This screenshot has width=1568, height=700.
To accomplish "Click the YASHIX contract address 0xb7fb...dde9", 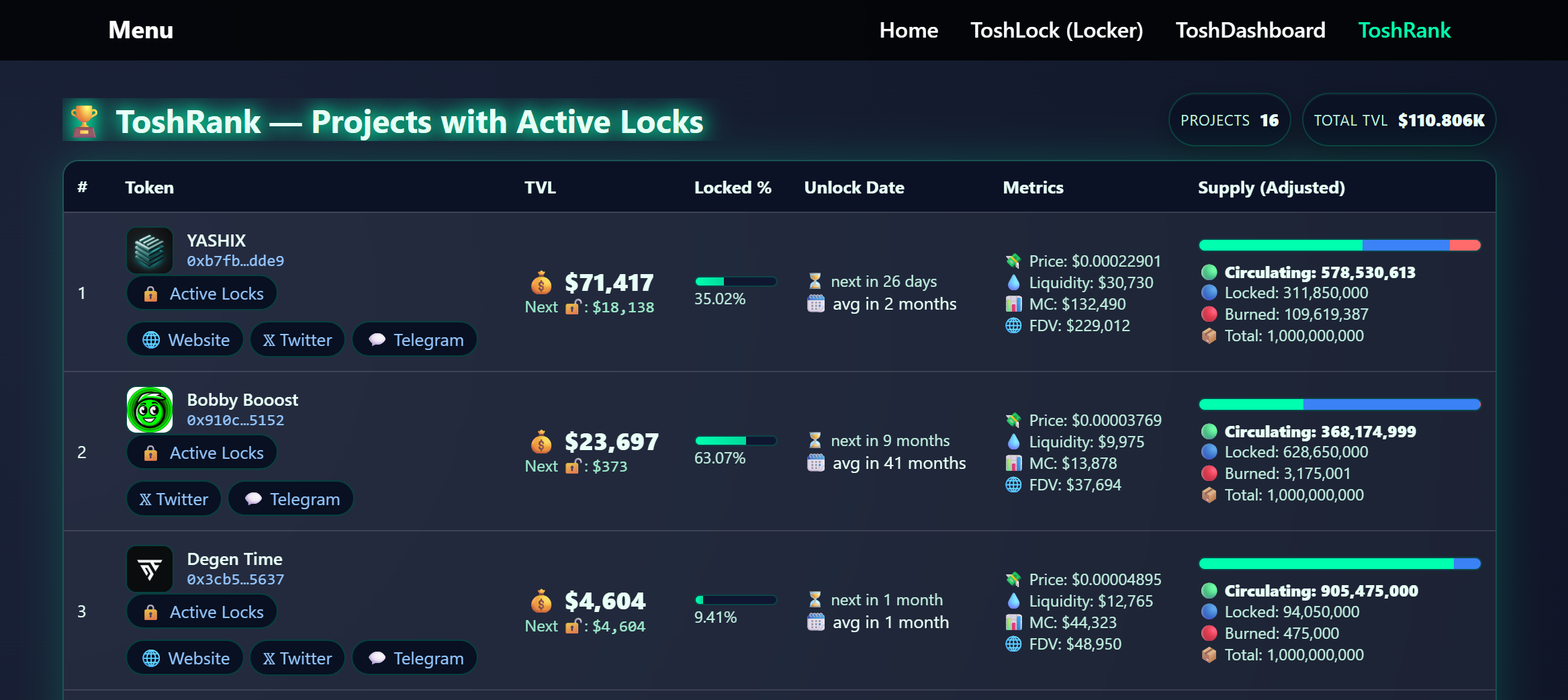I will (235, 261).
